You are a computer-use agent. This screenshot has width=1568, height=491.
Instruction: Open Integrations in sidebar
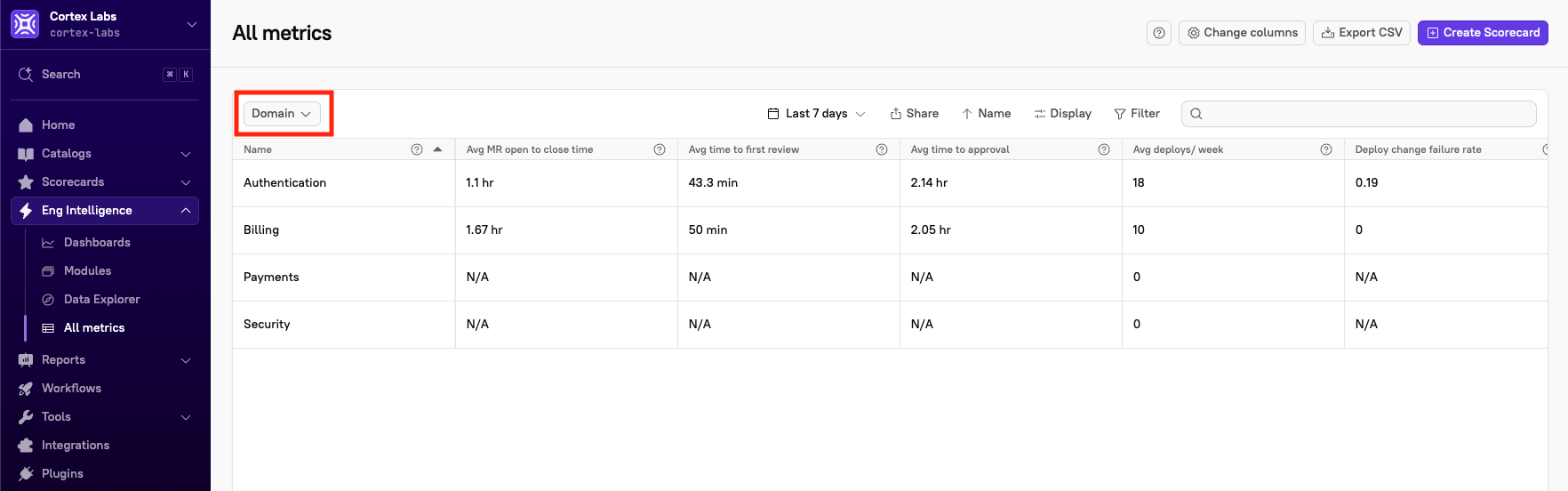76,446
